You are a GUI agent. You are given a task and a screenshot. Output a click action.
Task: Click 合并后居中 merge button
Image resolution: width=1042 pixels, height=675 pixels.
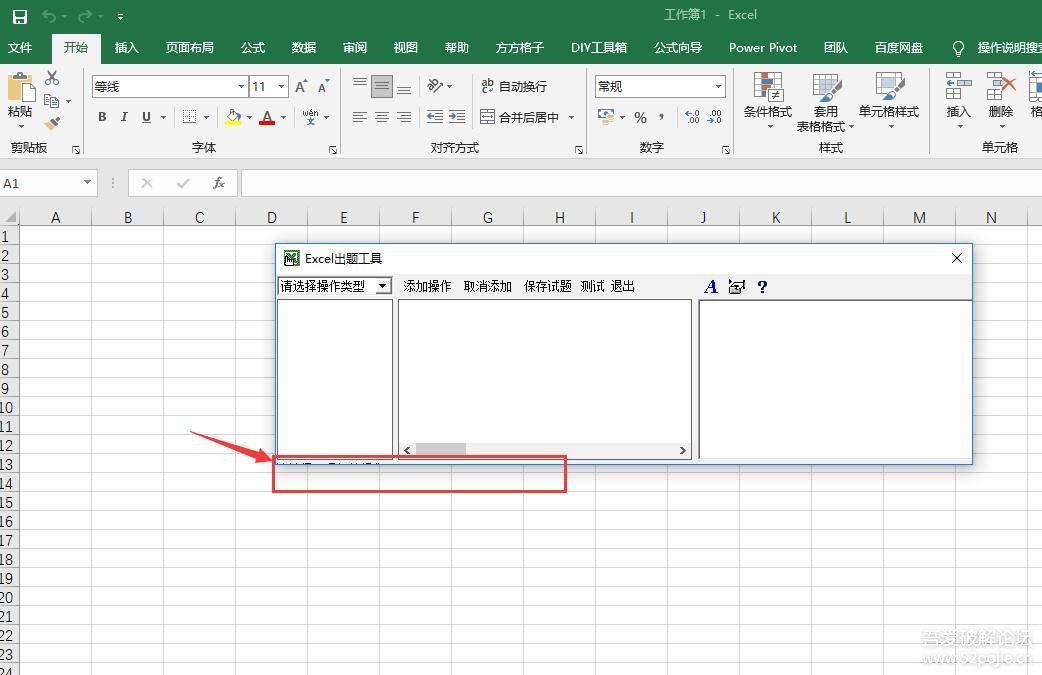pos(520,118)
